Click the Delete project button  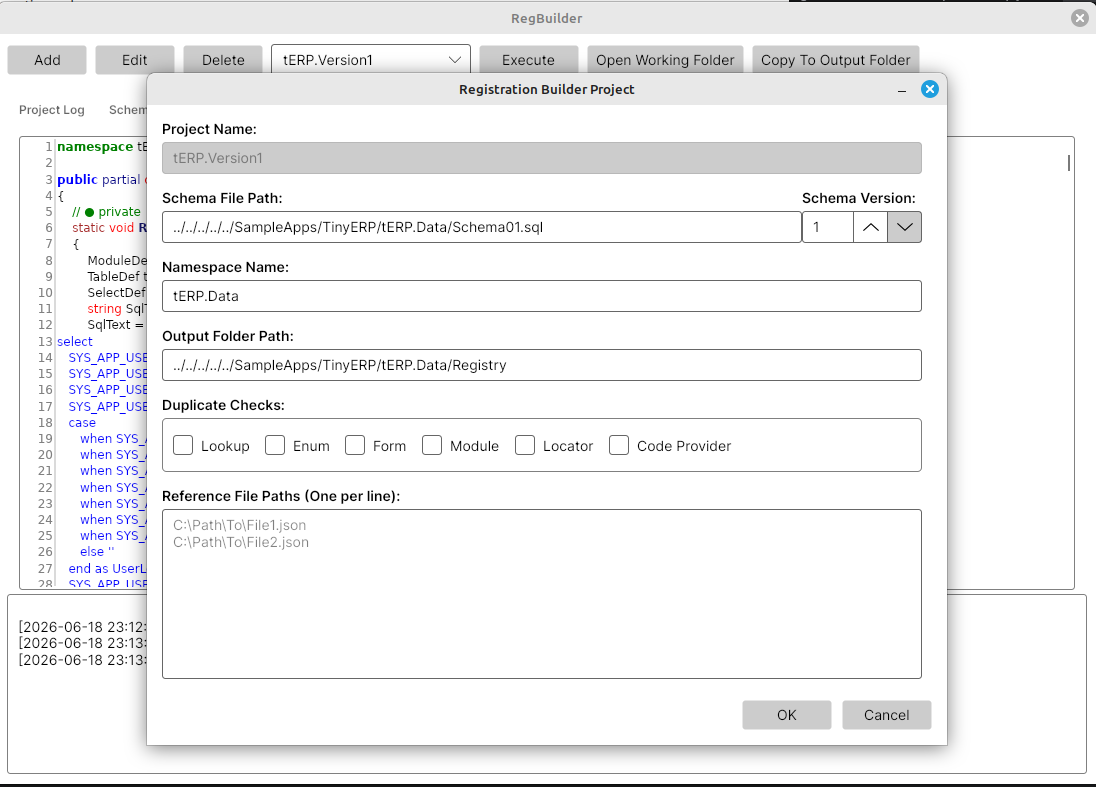pyautogui.click(x=223, y=60)
